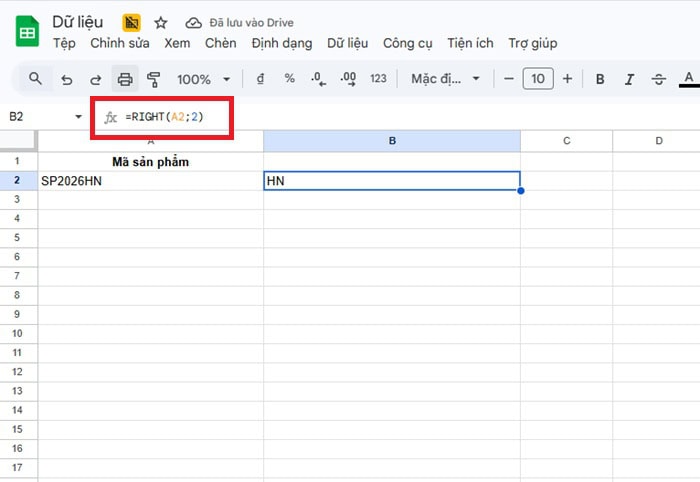Open the Google Sheets home logo
The image size is (700, 482).
[26, 33]
